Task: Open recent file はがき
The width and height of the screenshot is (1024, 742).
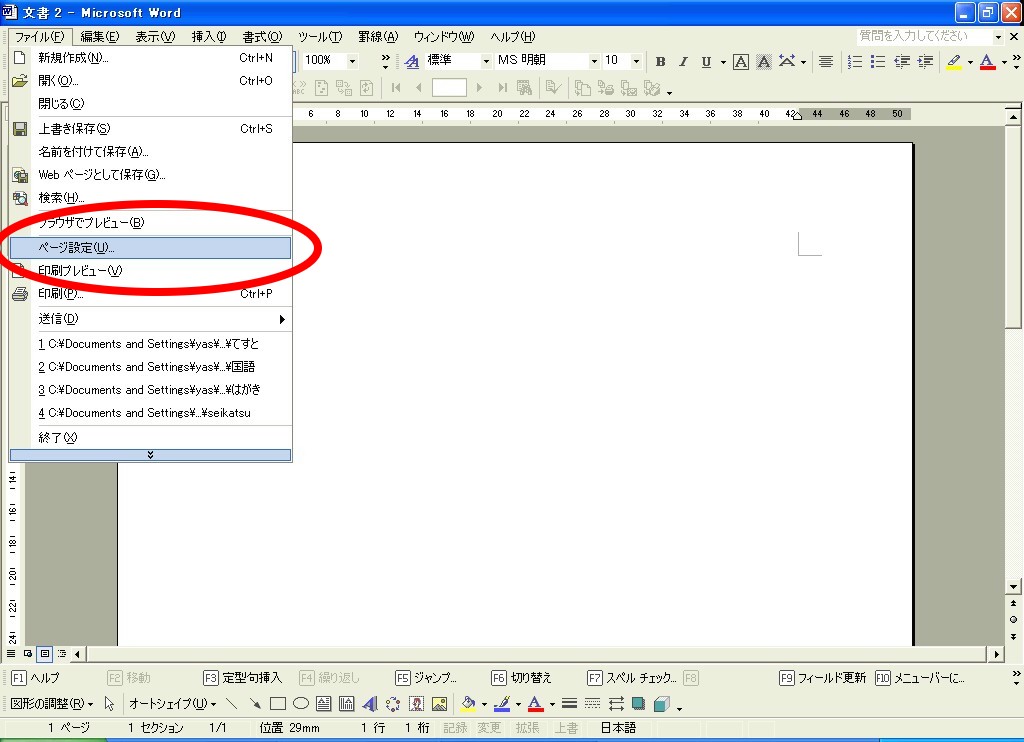Action: coord(150,389)
